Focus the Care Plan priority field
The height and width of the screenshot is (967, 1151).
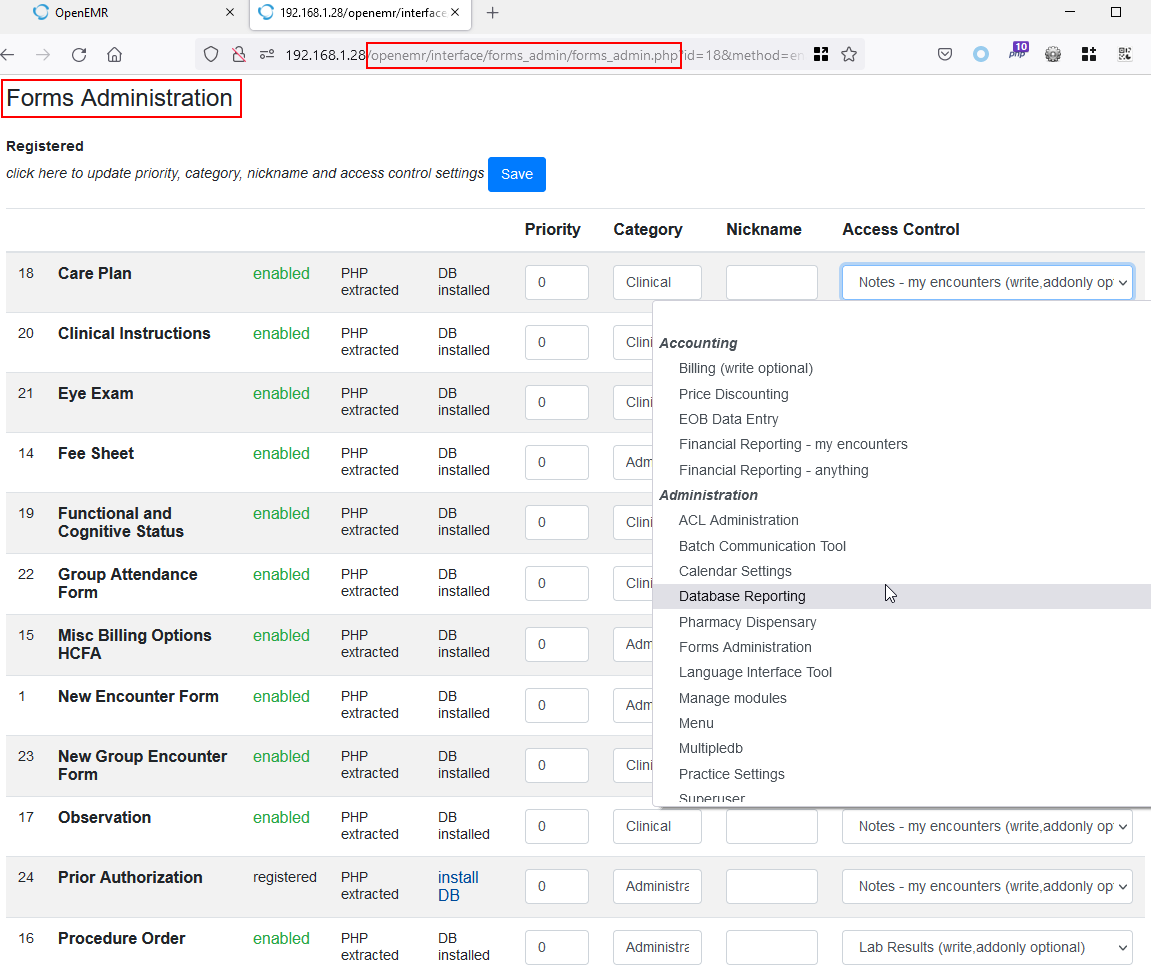click(556, 282)
